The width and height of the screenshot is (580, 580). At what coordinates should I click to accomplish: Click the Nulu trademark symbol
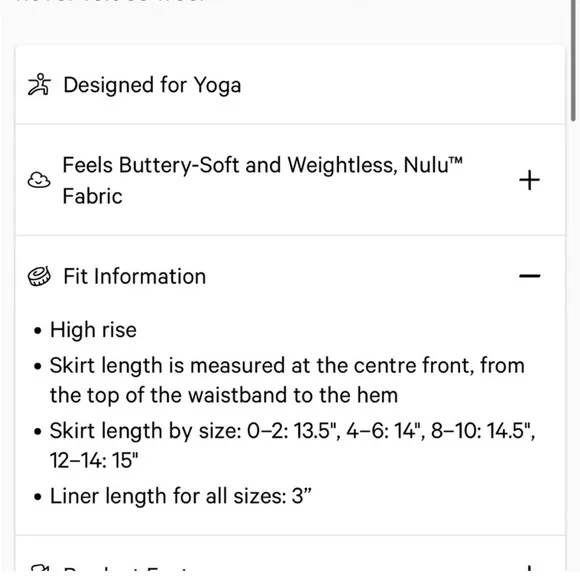click(x=456, y=161)
